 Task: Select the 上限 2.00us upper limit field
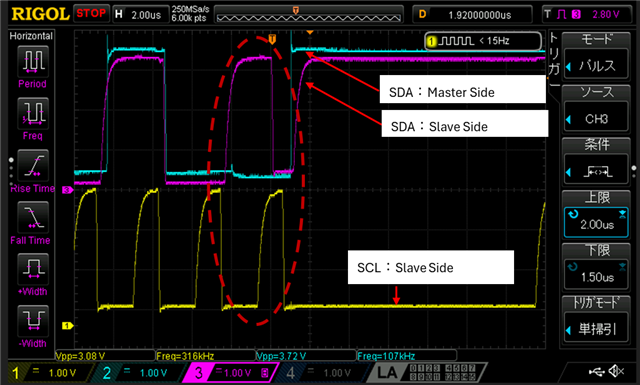[x=596, y=223]
